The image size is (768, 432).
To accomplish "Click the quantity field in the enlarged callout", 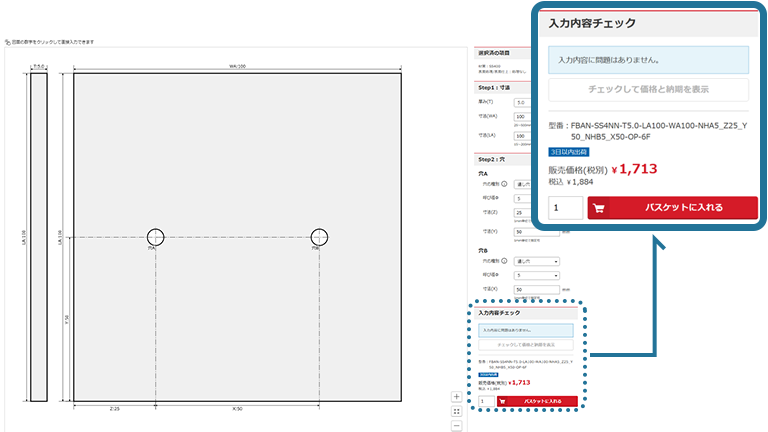I will [x=566, y=208].
